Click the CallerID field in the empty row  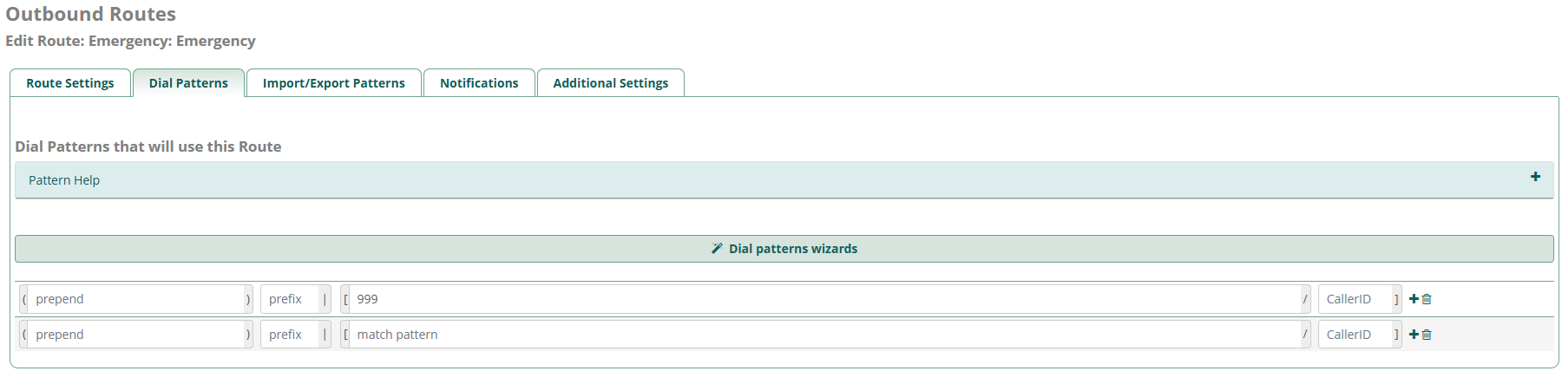[1355, 335]
